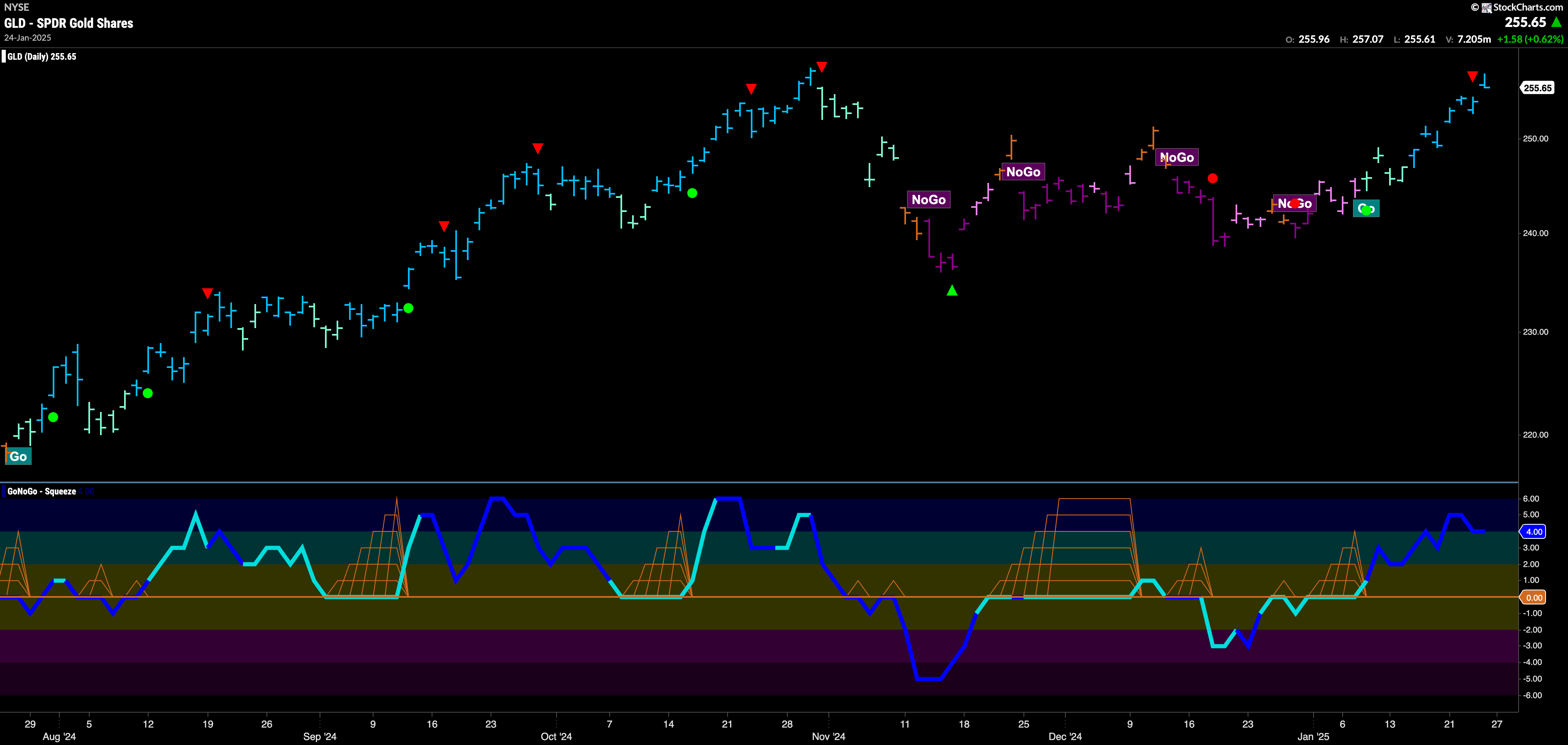Click the red down-triangle at the October 30 high
Screen dimensions: 1568x745
click(x=822, y=67)
